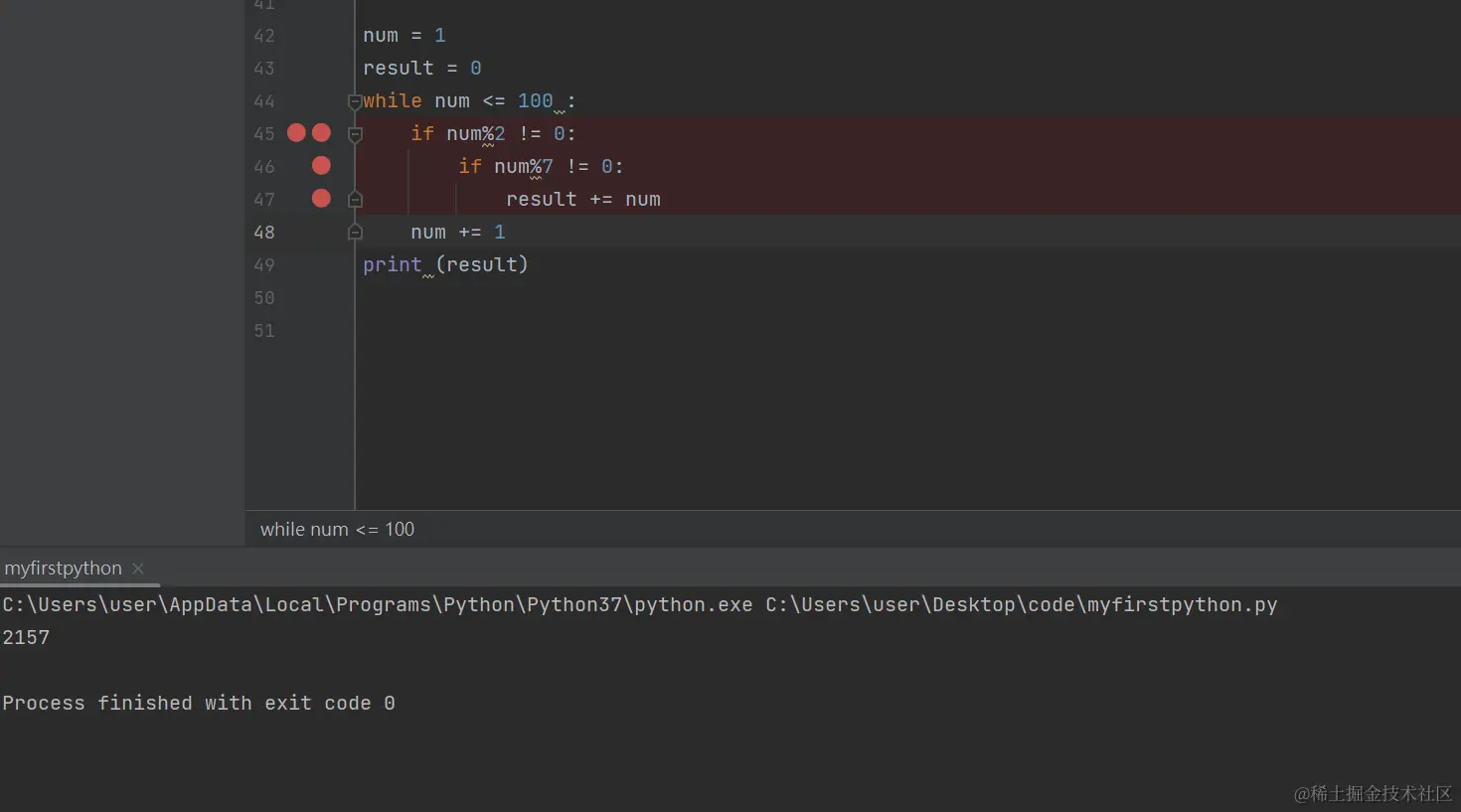The width and height of the screenshot is (1461, 812).
Task: Place cursor on 'num = 1' line
Action: (405, 36)
